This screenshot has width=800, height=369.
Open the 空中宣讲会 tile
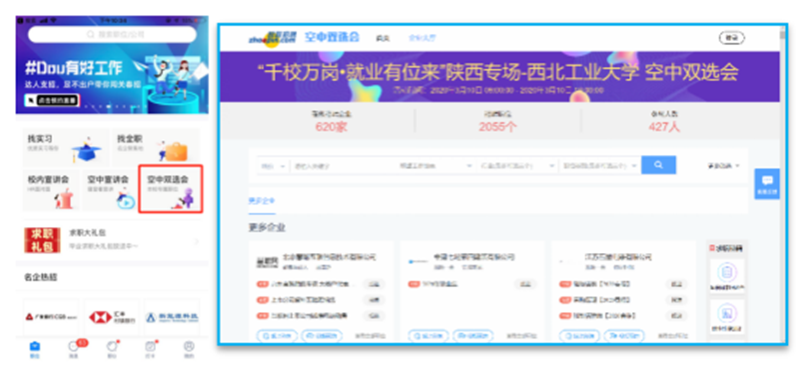click(111, 191)
